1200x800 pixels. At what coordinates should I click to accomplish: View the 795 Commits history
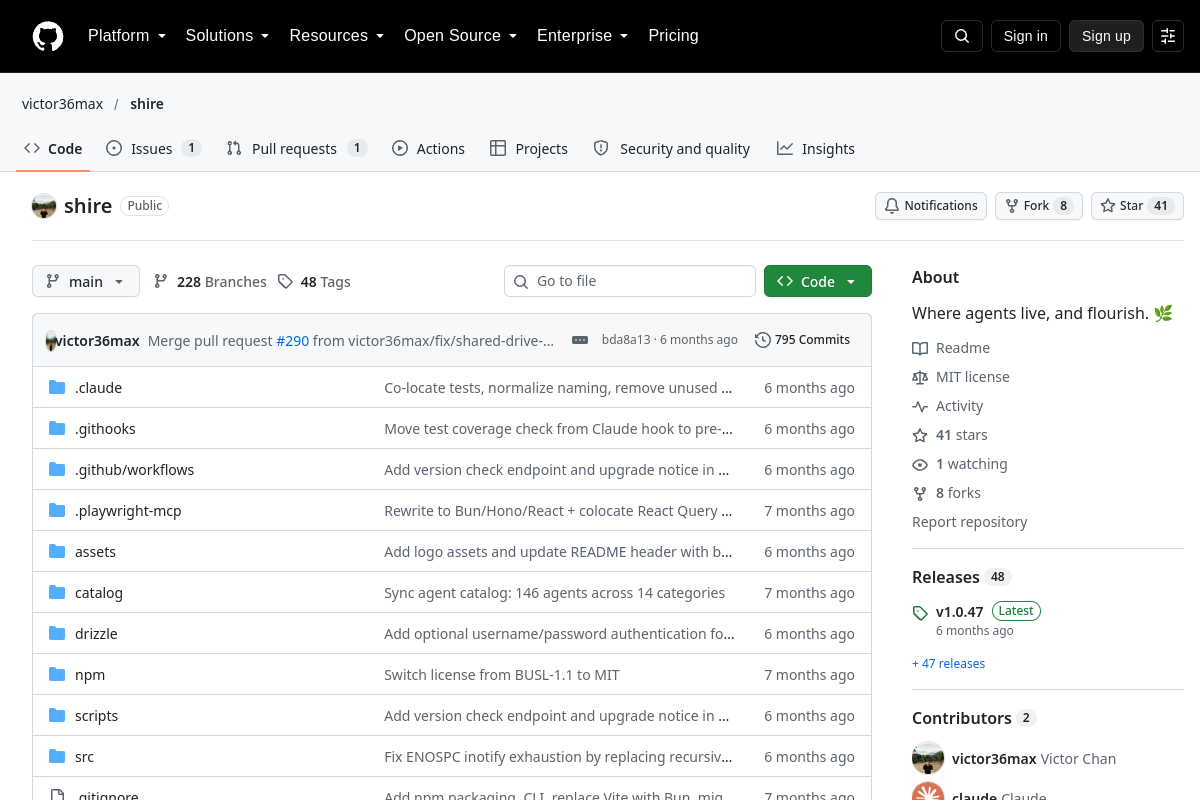803,340
